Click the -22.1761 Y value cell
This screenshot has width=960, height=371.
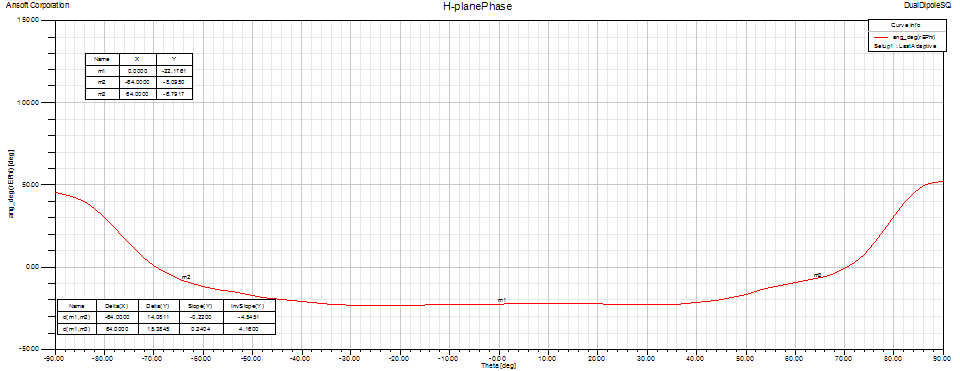[x=174, y=71]
